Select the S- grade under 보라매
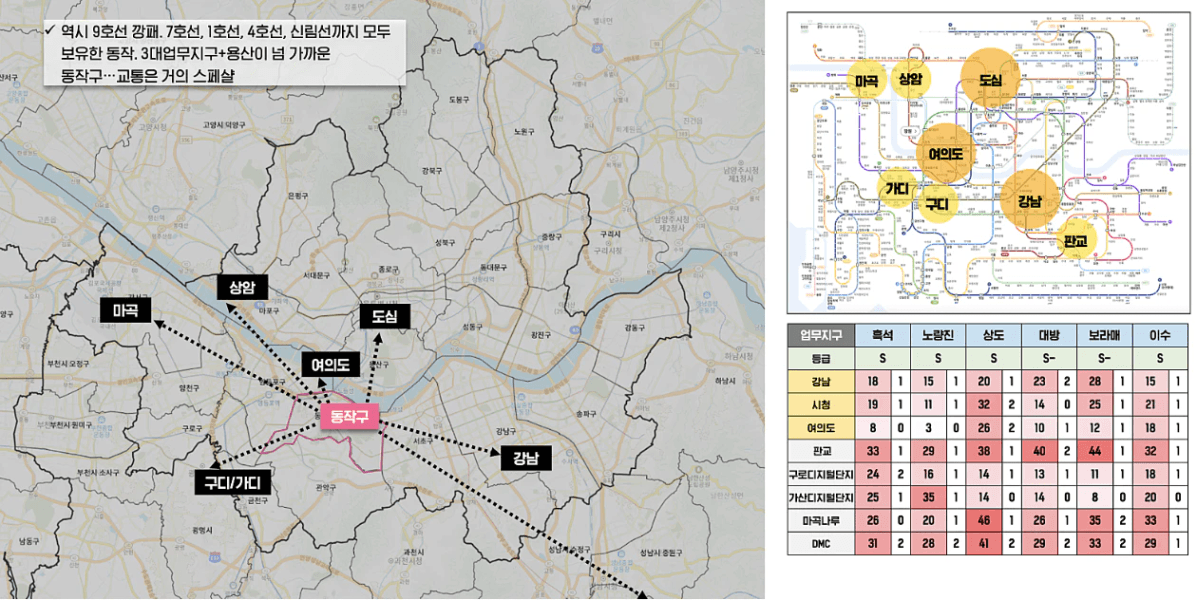 click(1105, 357)
